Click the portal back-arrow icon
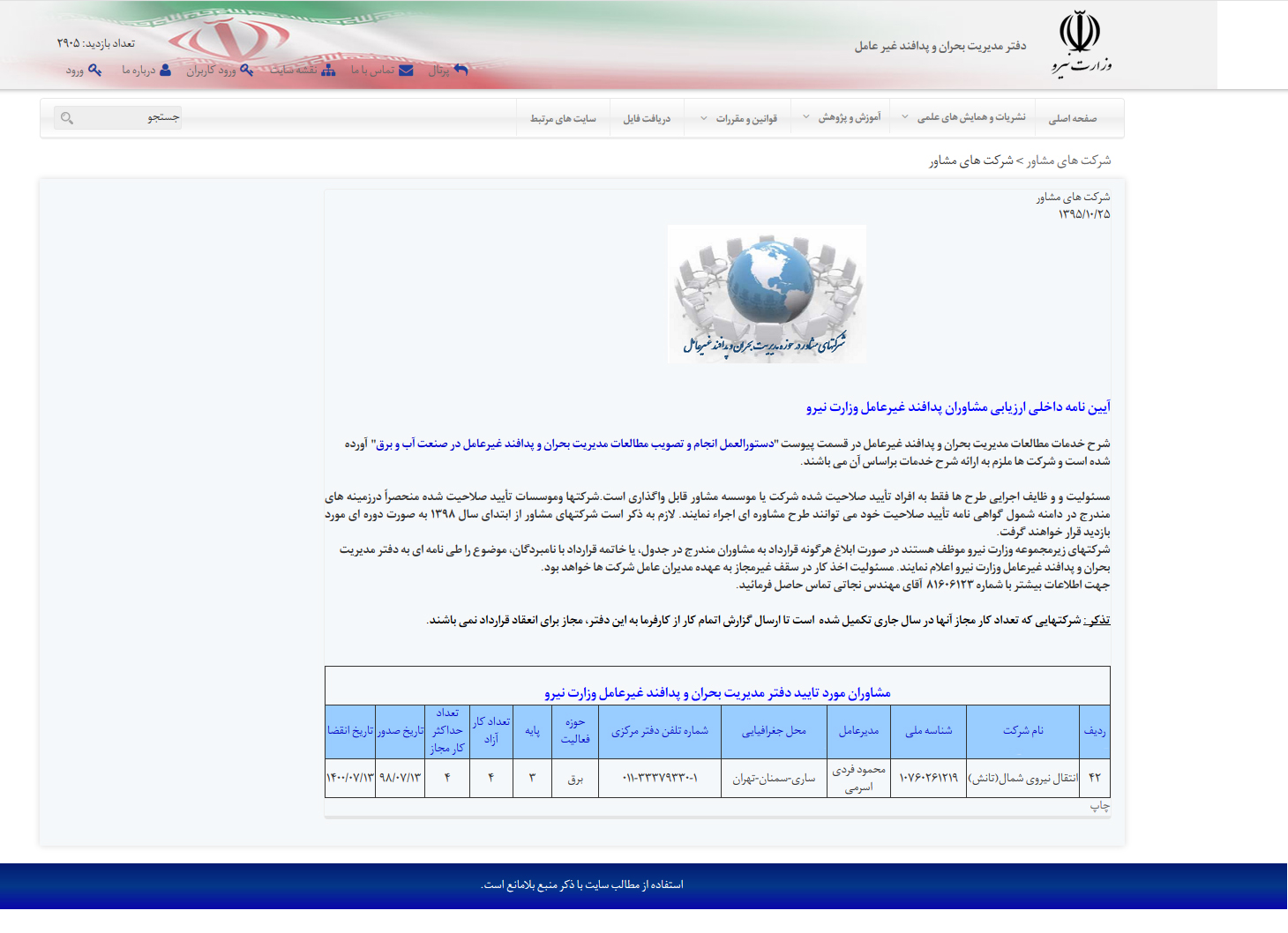The height and width of the screenshot is (933, 1288). (x=461, y=70)
